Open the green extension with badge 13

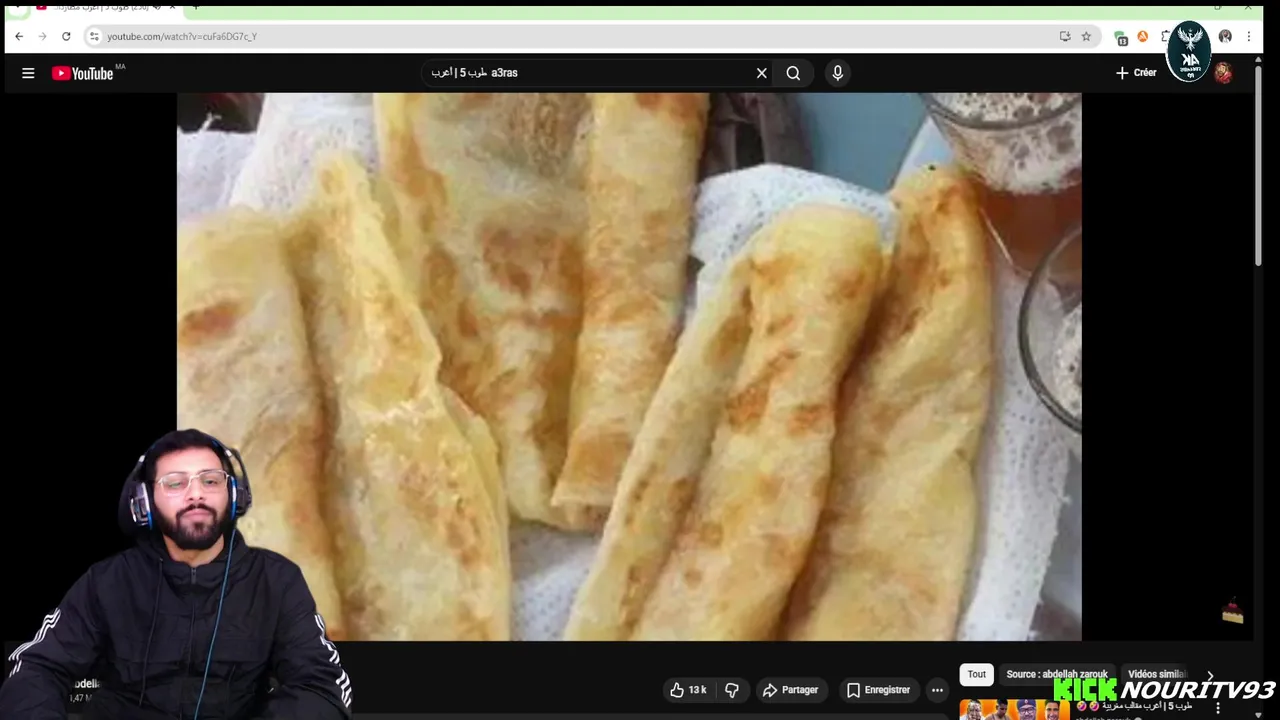click(x=1121, y=37)
